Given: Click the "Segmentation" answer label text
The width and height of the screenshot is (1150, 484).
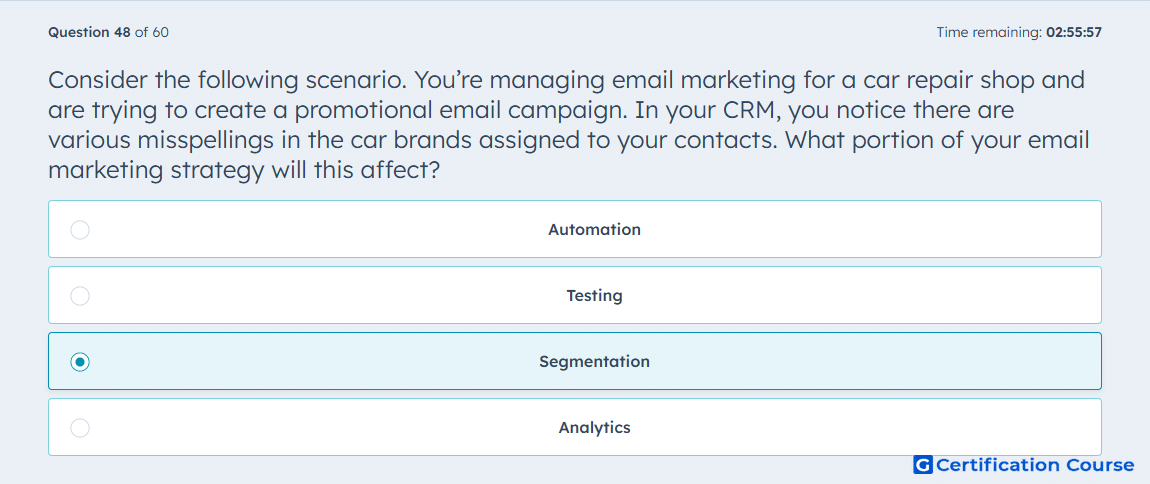Looking at the screenshot, I should pos(594,362).
